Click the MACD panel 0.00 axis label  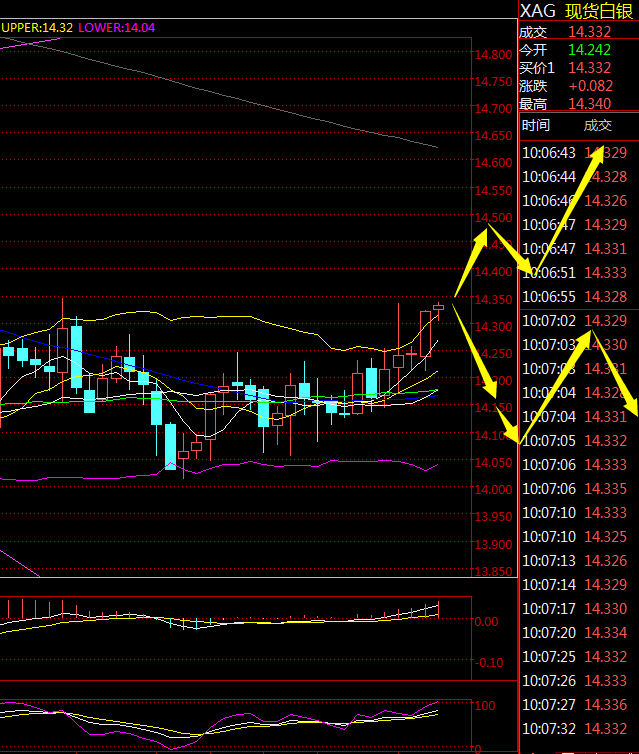click(486, 622)
